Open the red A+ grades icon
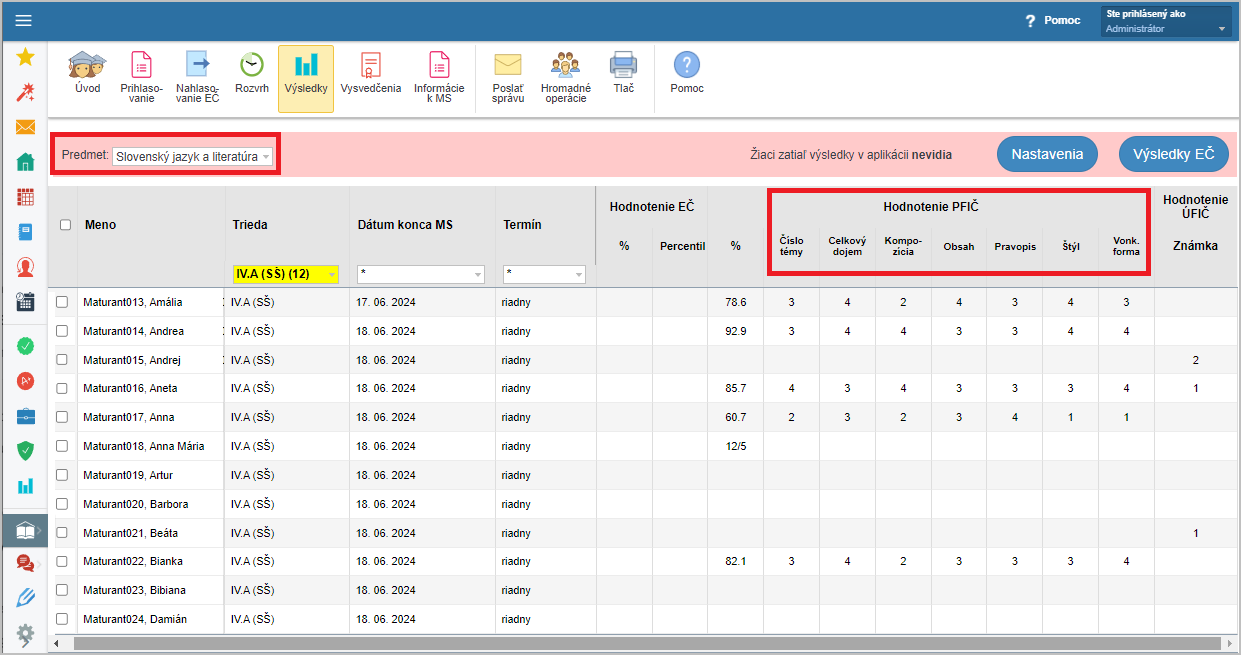 [26, 381]
